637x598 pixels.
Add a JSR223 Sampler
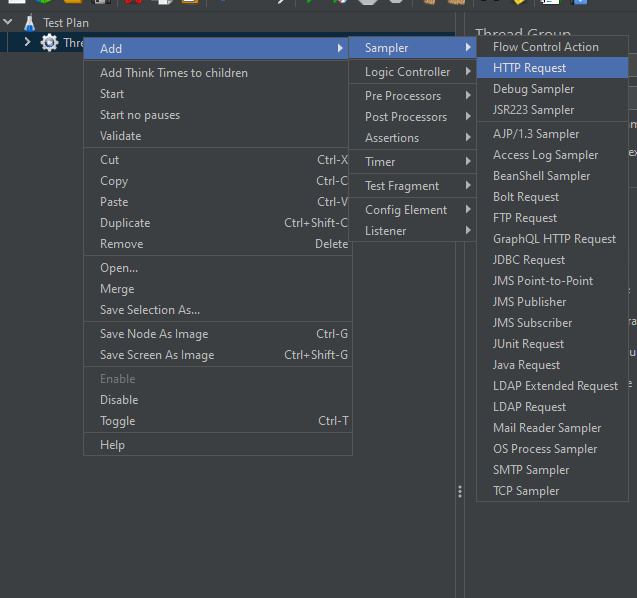552,110
